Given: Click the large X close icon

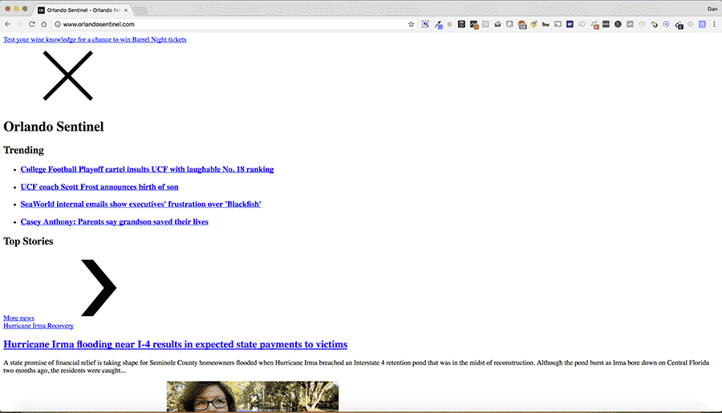Looking at the screenshot, I should [x=68, y=76].
